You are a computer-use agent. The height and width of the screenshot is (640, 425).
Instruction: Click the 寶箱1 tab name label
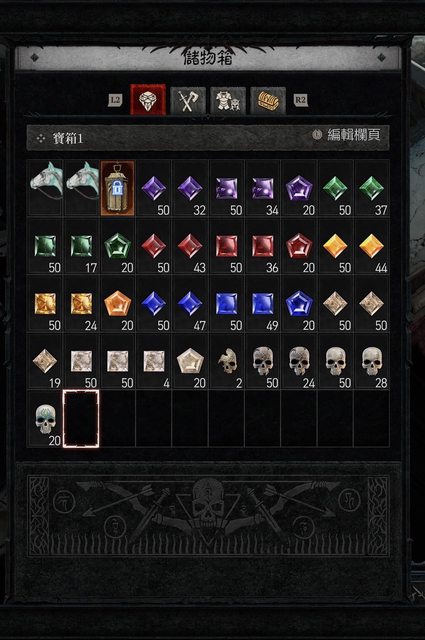pyautogui.click(x=68, y=138)
